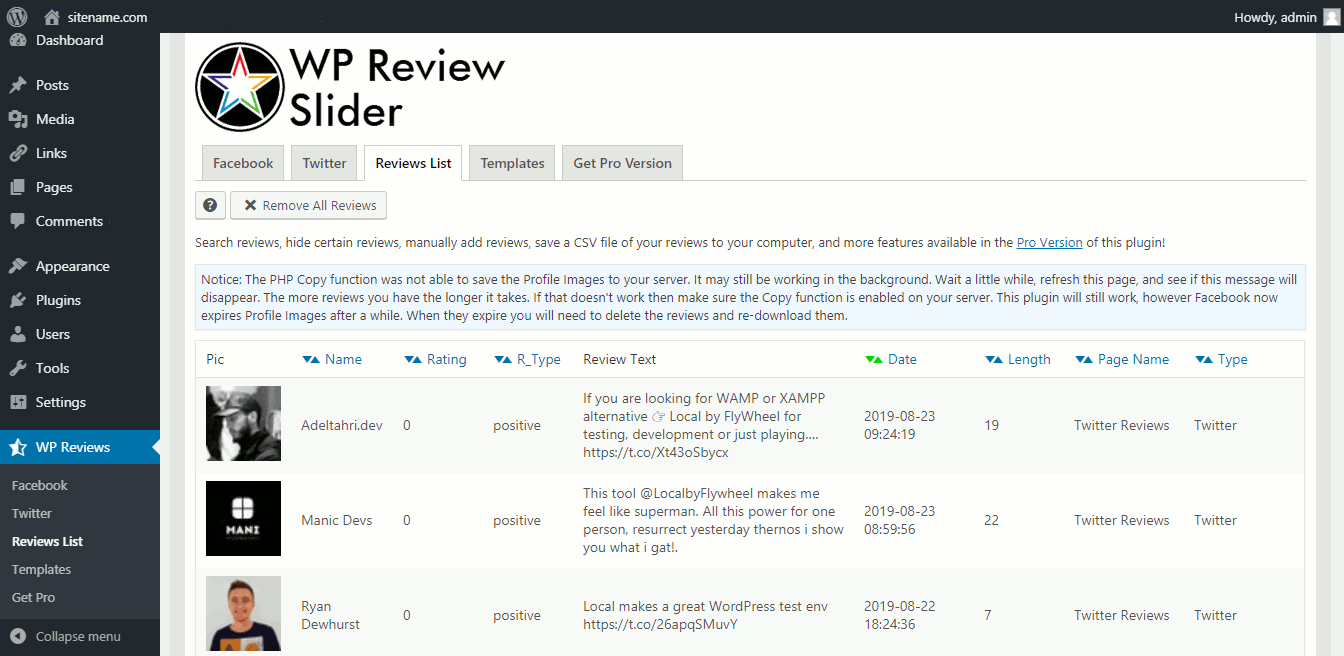
Task: Sort by the Rating column arrows
Action: coord(413,359)
